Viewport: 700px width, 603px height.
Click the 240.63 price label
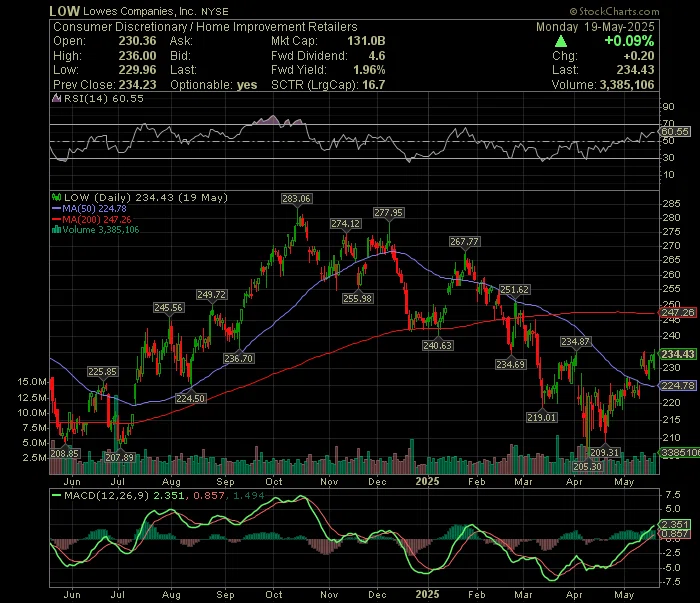pyautogui.click(x=438, y=345)
